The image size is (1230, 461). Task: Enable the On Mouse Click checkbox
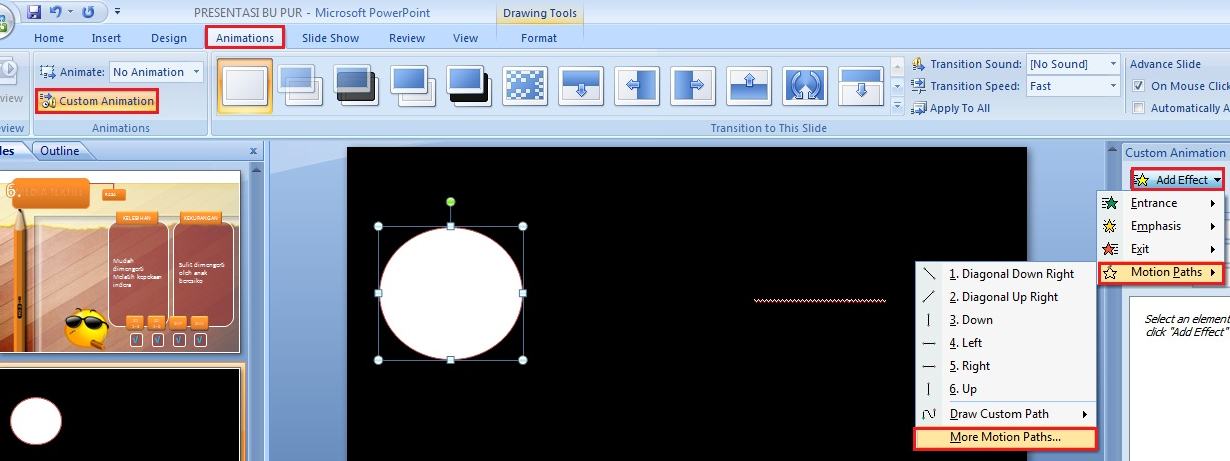pyautogui.click(x=1139, y=86)
